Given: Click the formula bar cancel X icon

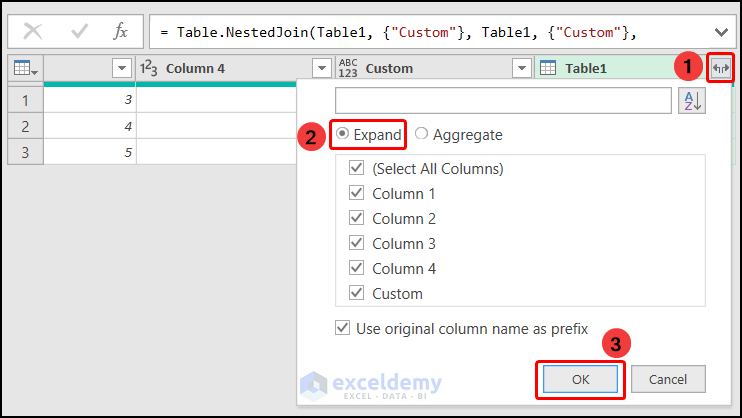Looking at the screenshot, I should pyautogui.click(x=33, y=32).
